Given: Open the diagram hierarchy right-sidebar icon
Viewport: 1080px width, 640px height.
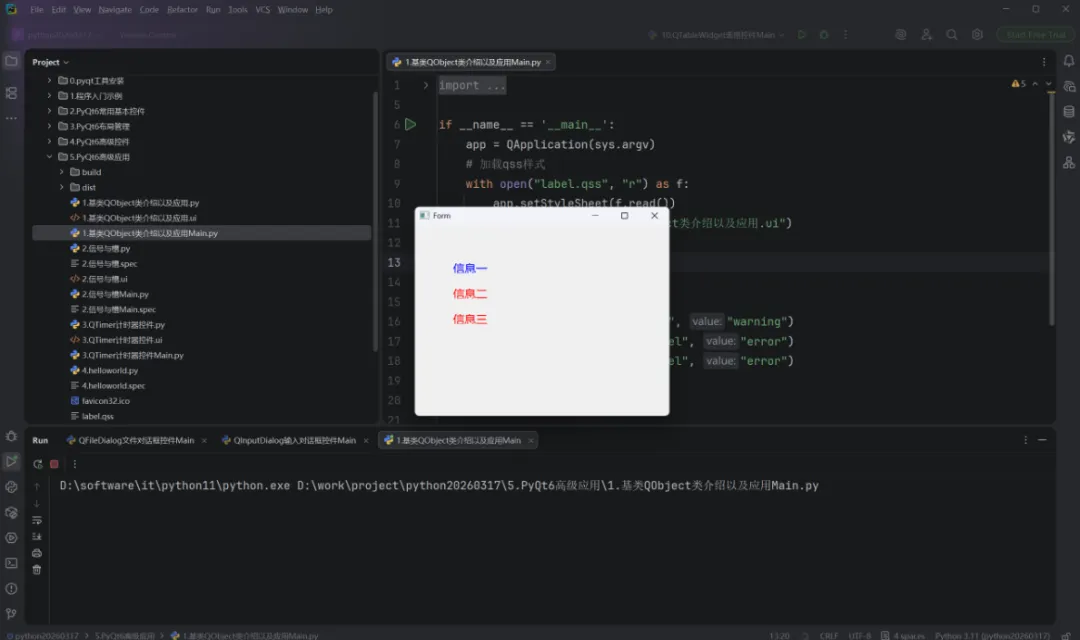Looking at the screenshot, I should pyautogui.click(x=1068, y=163).
